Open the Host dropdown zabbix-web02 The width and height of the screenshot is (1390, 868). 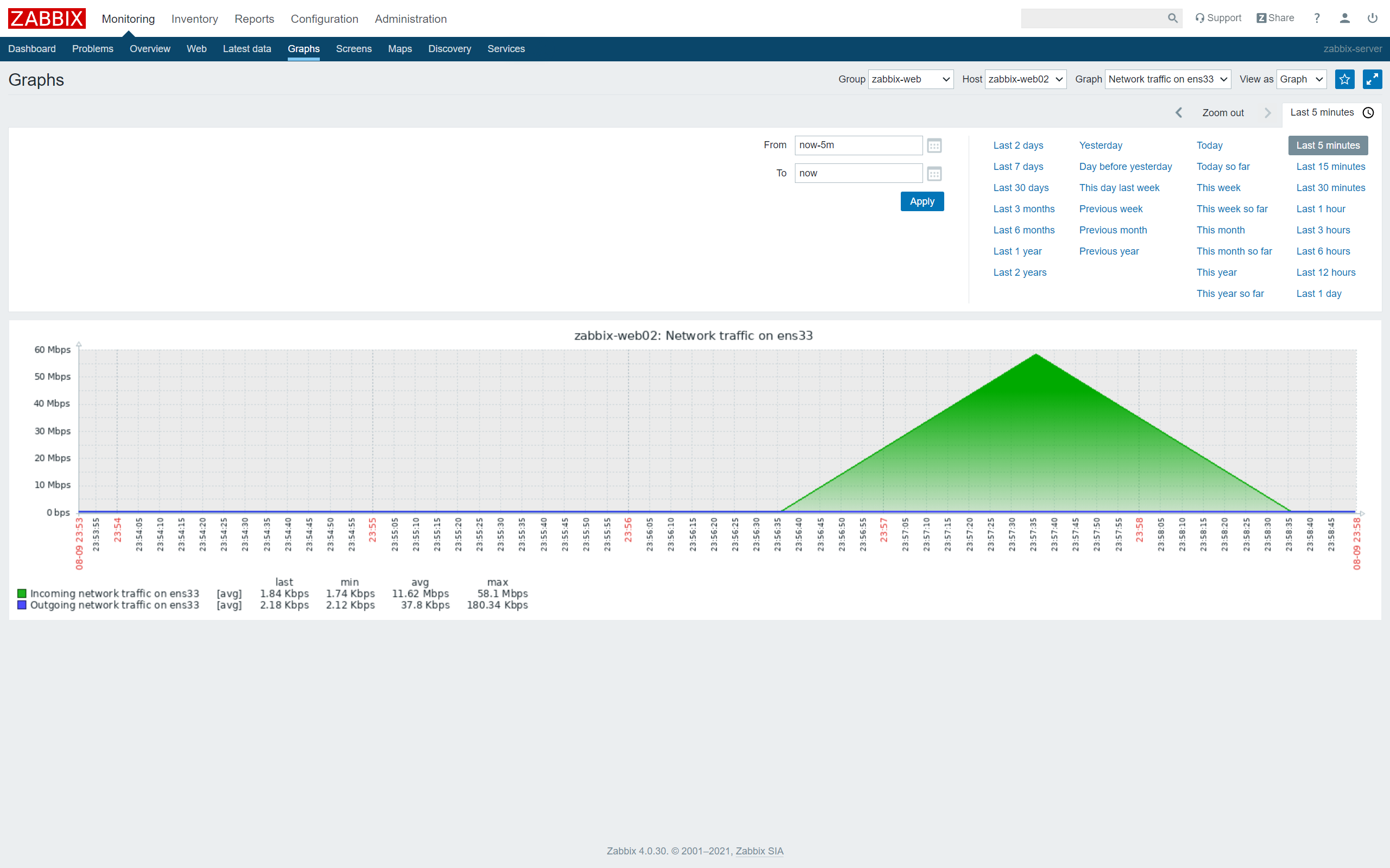tap(1026, 79)
